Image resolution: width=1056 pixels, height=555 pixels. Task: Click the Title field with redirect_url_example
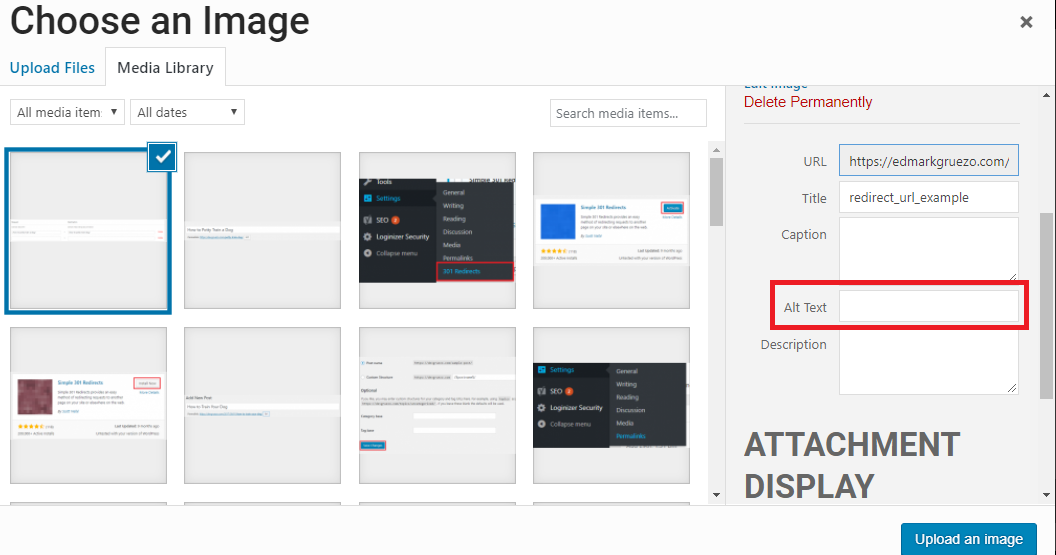tap(928, 197)
